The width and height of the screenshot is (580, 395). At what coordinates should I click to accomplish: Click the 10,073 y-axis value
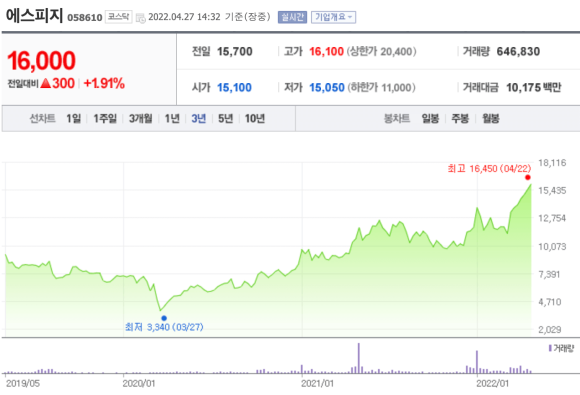(552, 246)
